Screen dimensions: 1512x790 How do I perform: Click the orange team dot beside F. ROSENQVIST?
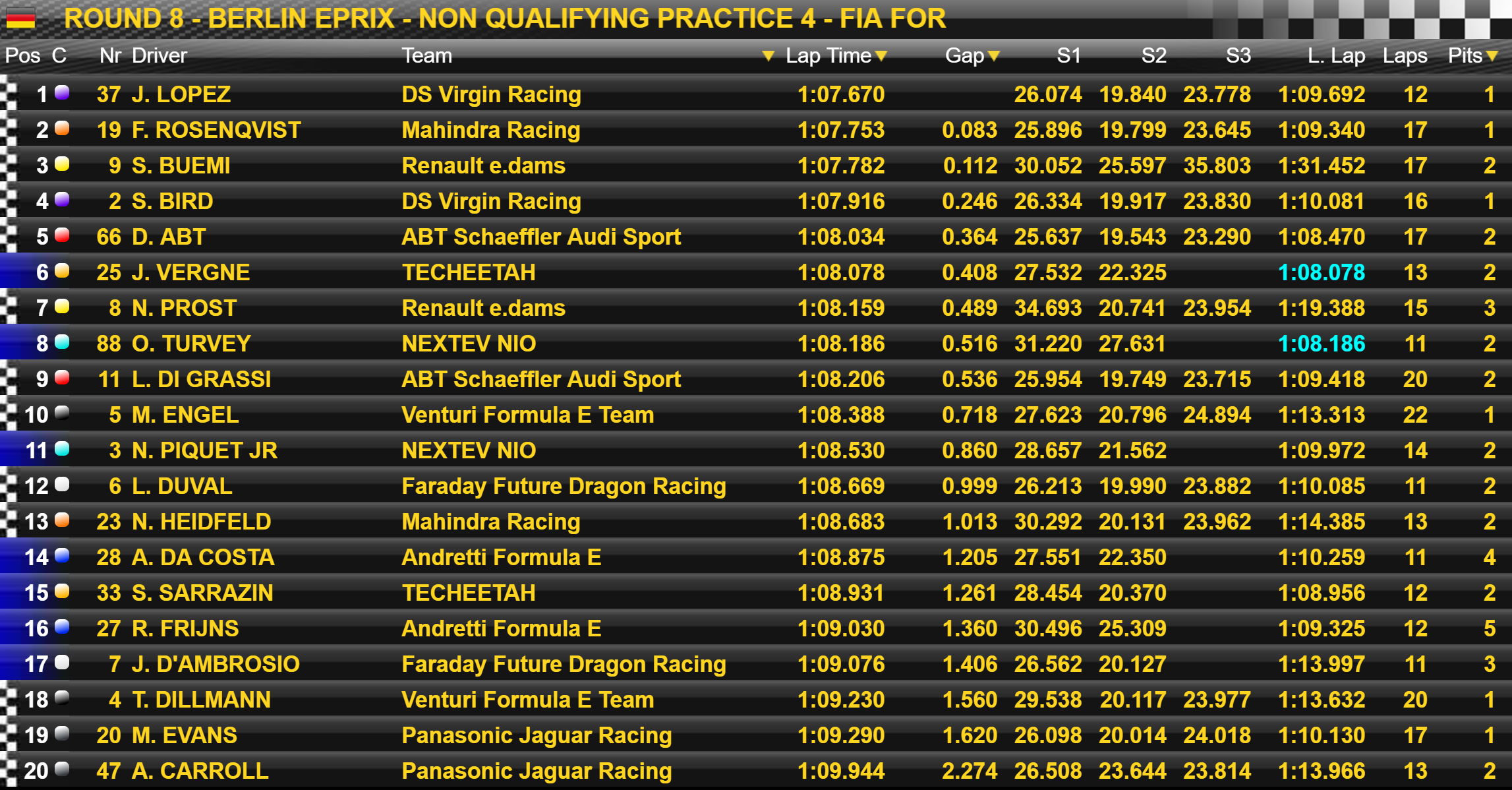click(x=62, y=129)
